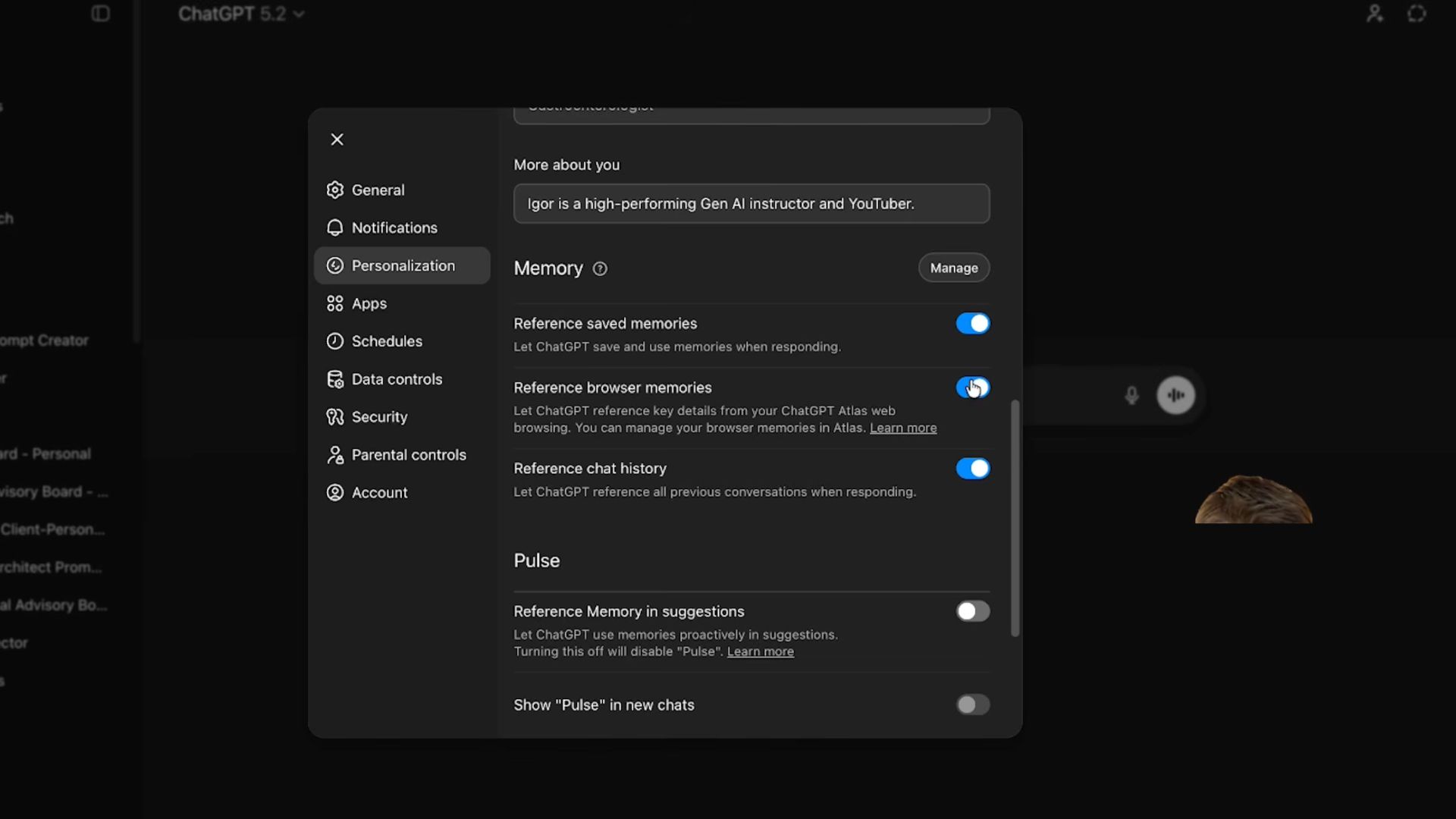Screen dimensions: 1456x819
Task: Close the settings dialog with X
Action: 337,140
